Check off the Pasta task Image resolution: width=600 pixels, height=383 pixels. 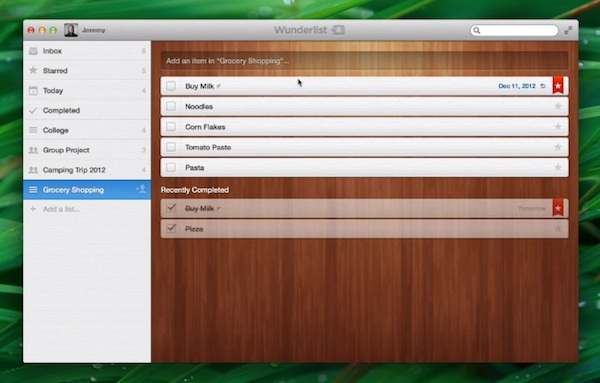[x=171, y=167]
